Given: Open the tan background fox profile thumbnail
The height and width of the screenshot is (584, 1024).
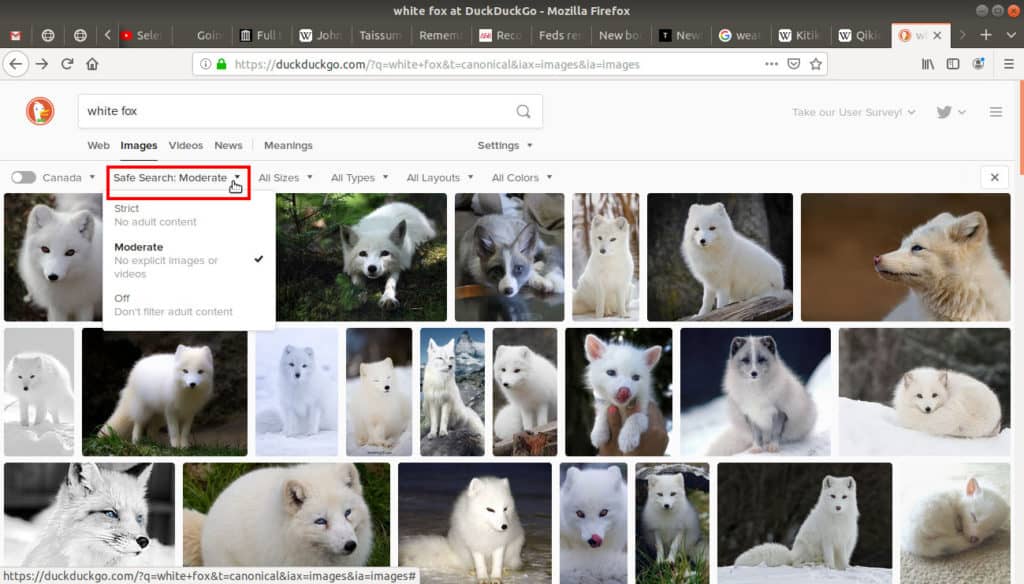Looking at the screenshot, I should 905,257.
